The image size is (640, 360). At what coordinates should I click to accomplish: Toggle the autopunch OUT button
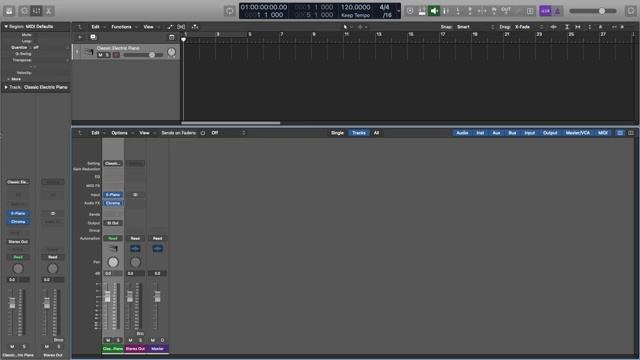506,11
